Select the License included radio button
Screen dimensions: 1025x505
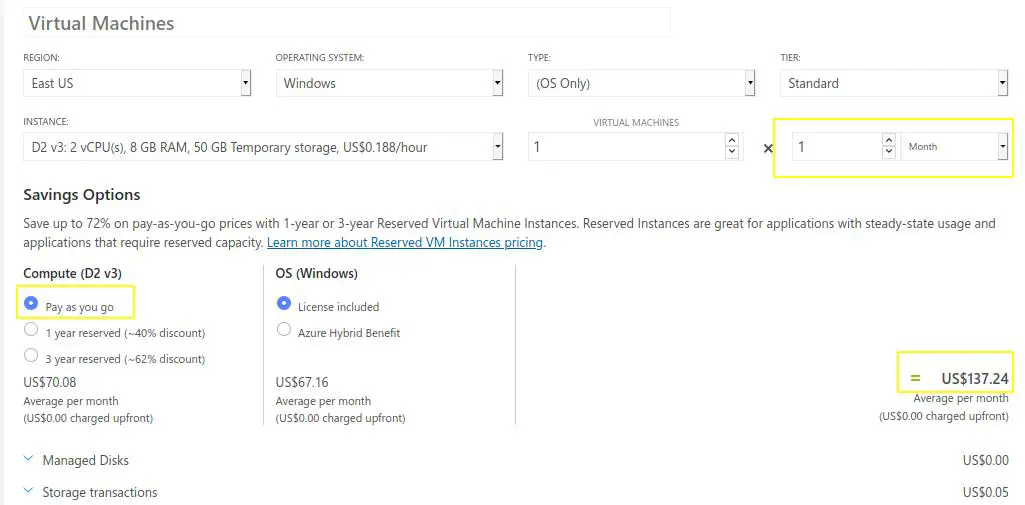click(284, 303)
